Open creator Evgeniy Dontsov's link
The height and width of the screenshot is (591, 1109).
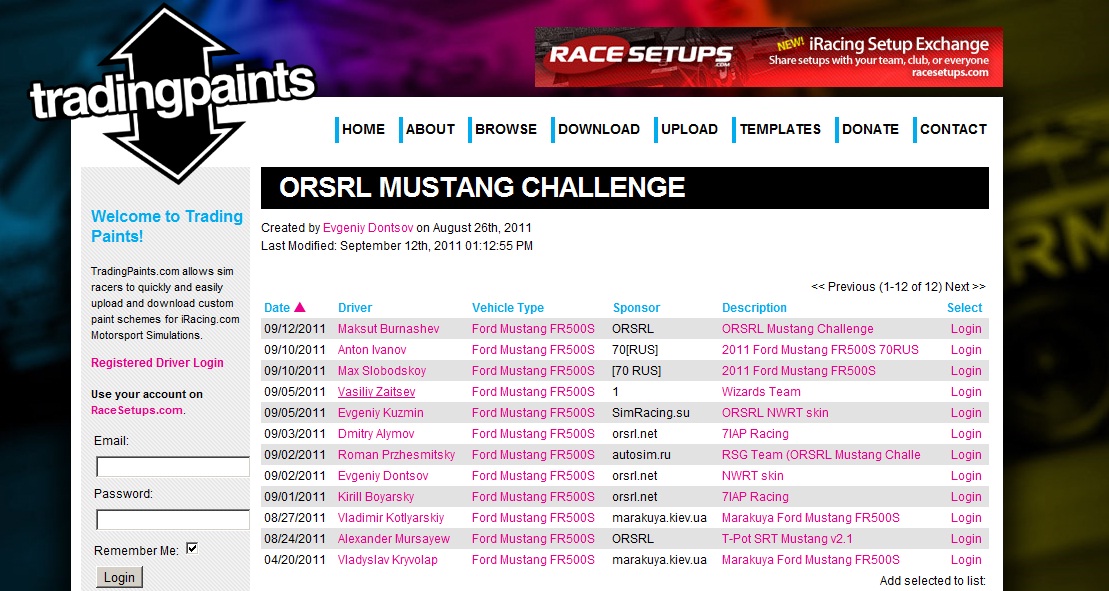click(x=368, y=228)
